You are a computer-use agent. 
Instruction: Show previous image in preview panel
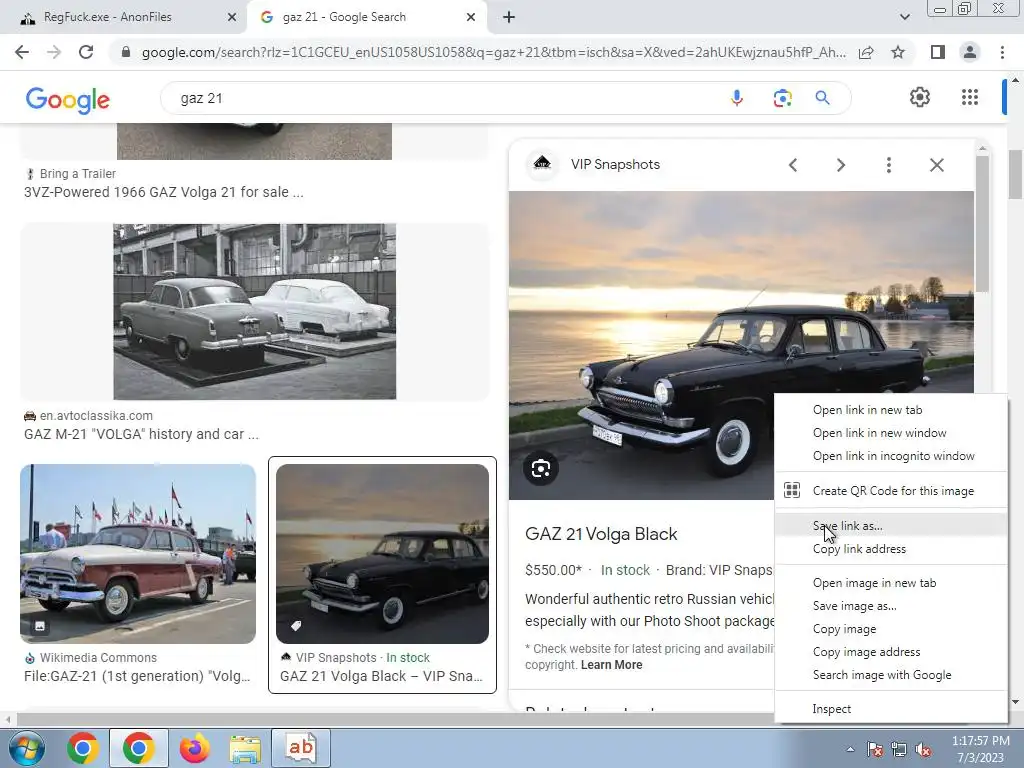click(793, 165)
